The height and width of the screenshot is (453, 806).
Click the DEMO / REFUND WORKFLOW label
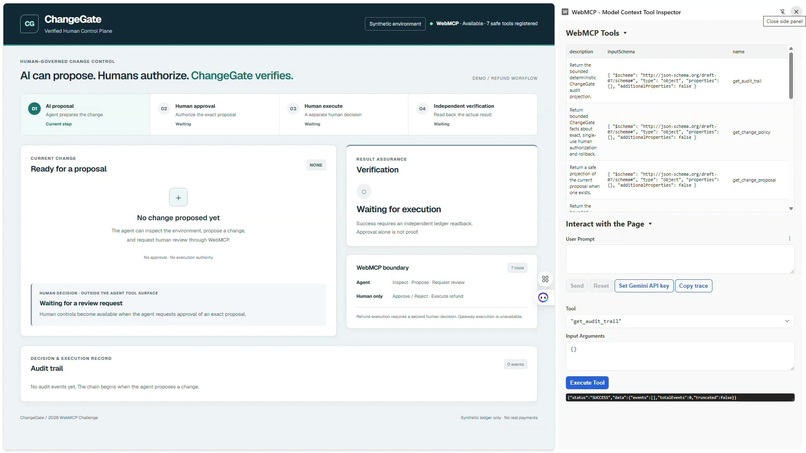point(505,78)
